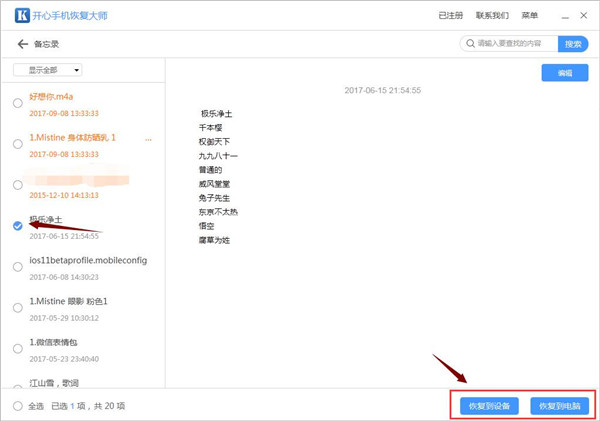Select the 好想你.m4a note radio
The width and height of the screenshot is (600, 421).
pyautogui.click(x=18, y=103)
